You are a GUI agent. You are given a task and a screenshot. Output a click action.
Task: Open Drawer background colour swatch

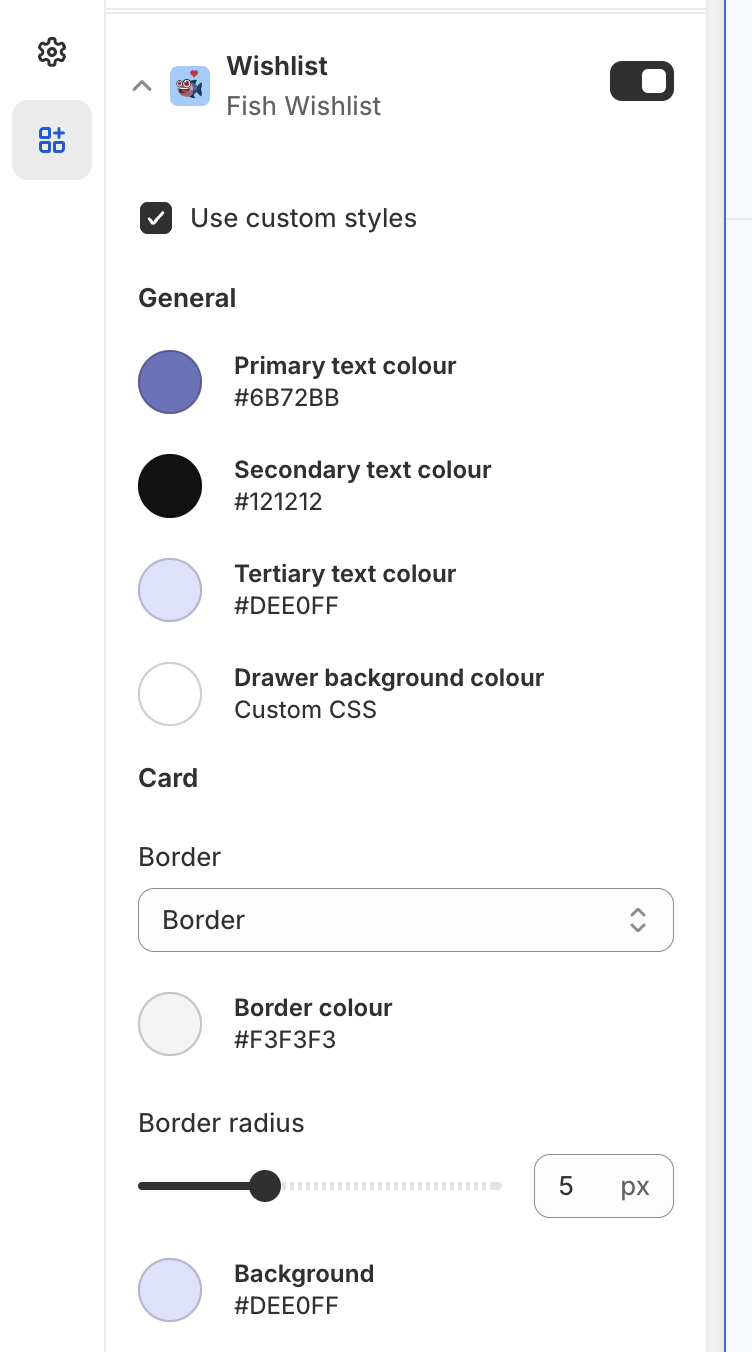[x=170, y=694]
